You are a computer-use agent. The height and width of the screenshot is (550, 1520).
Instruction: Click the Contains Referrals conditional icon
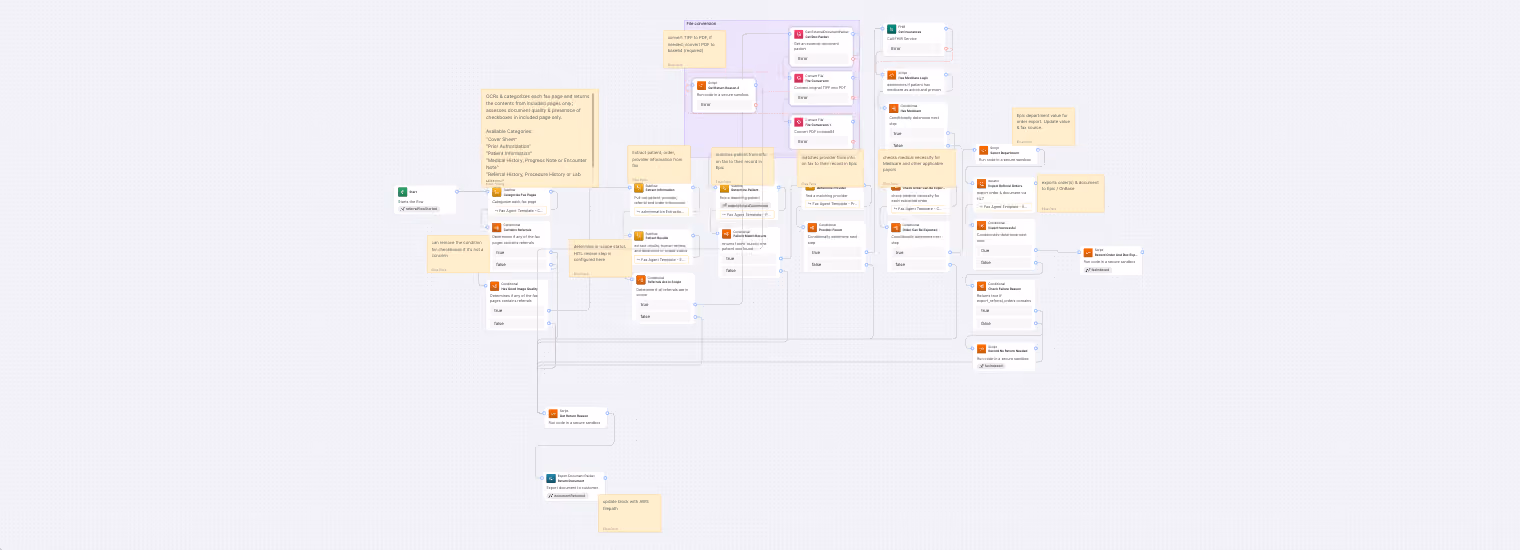click(496, 227)
